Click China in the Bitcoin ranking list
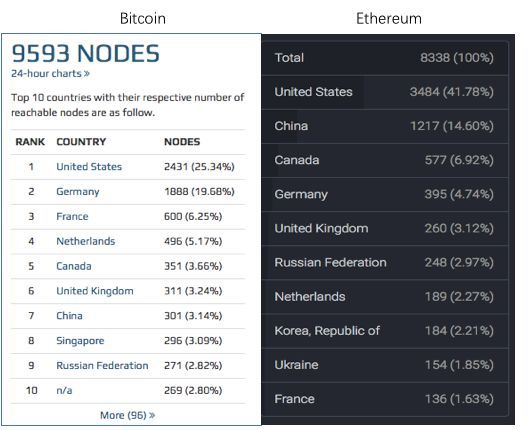Viewport: 528px width, 430px height. 69,316
